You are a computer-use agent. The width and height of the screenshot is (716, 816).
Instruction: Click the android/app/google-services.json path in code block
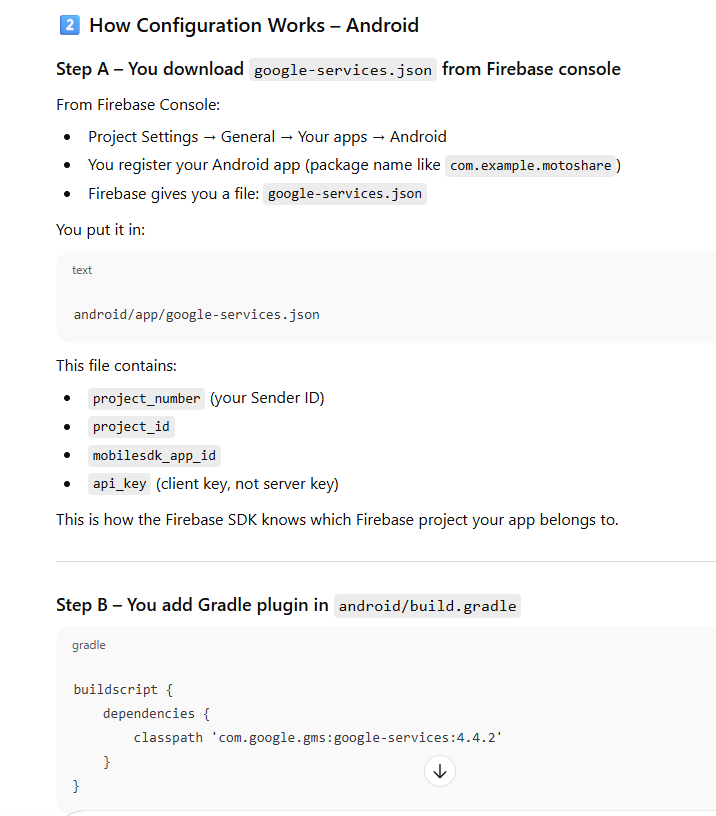197,315
